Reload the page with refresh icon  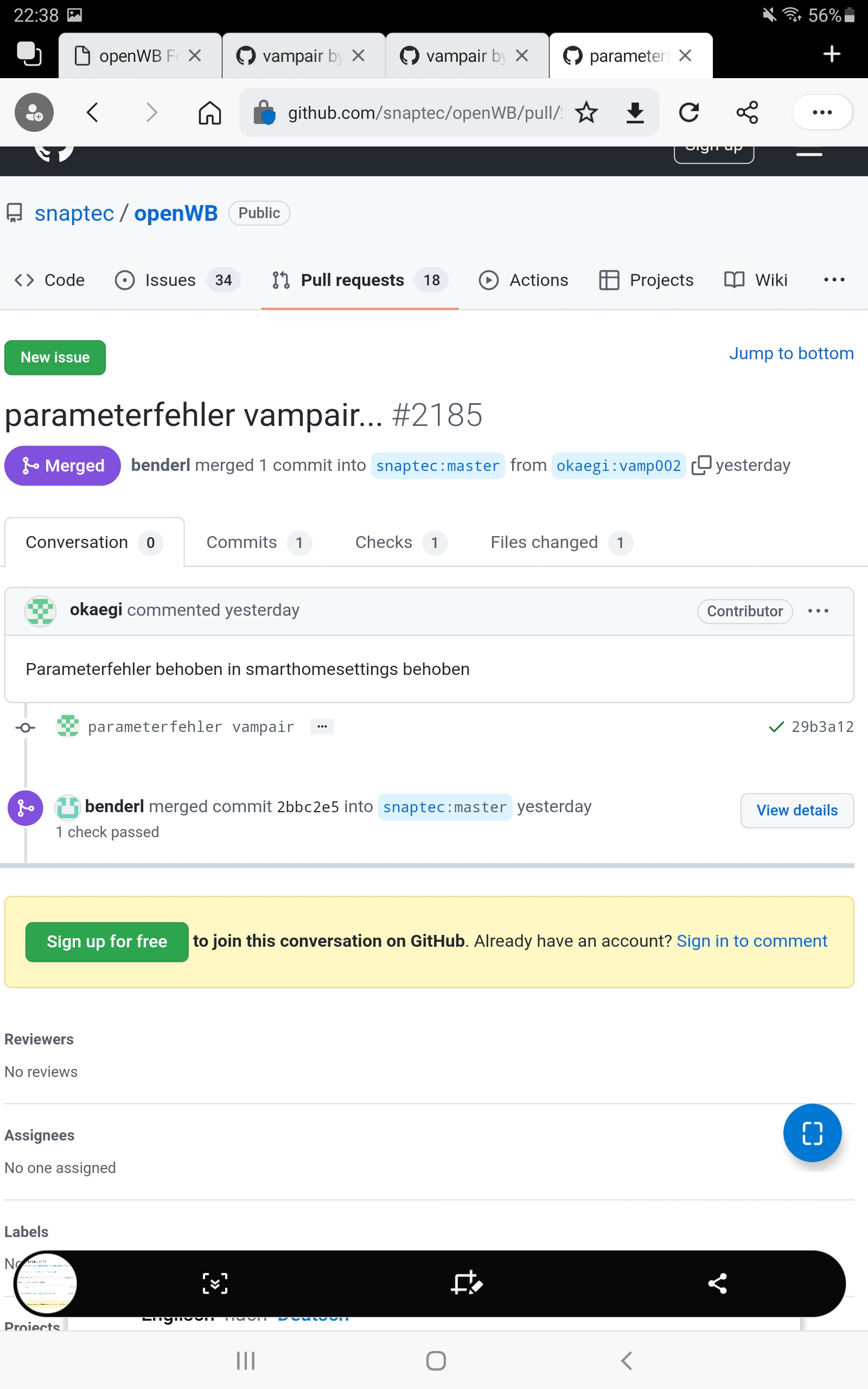pos(689,112)
